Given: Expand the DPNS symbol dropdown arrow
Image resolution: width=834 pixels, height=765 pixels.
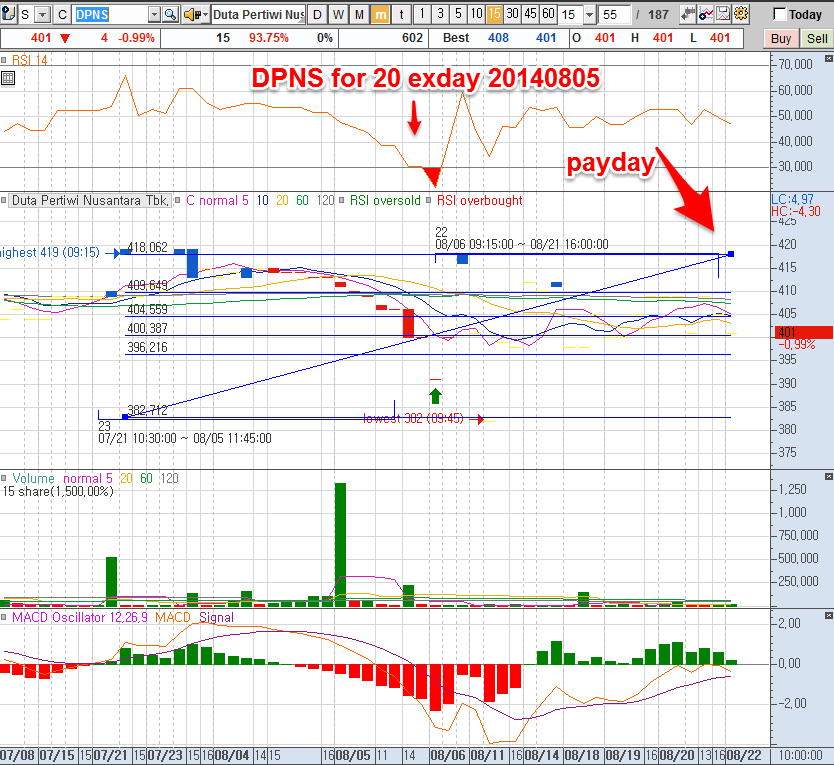Looking at the screenshot, I should (x=154, y=15).
